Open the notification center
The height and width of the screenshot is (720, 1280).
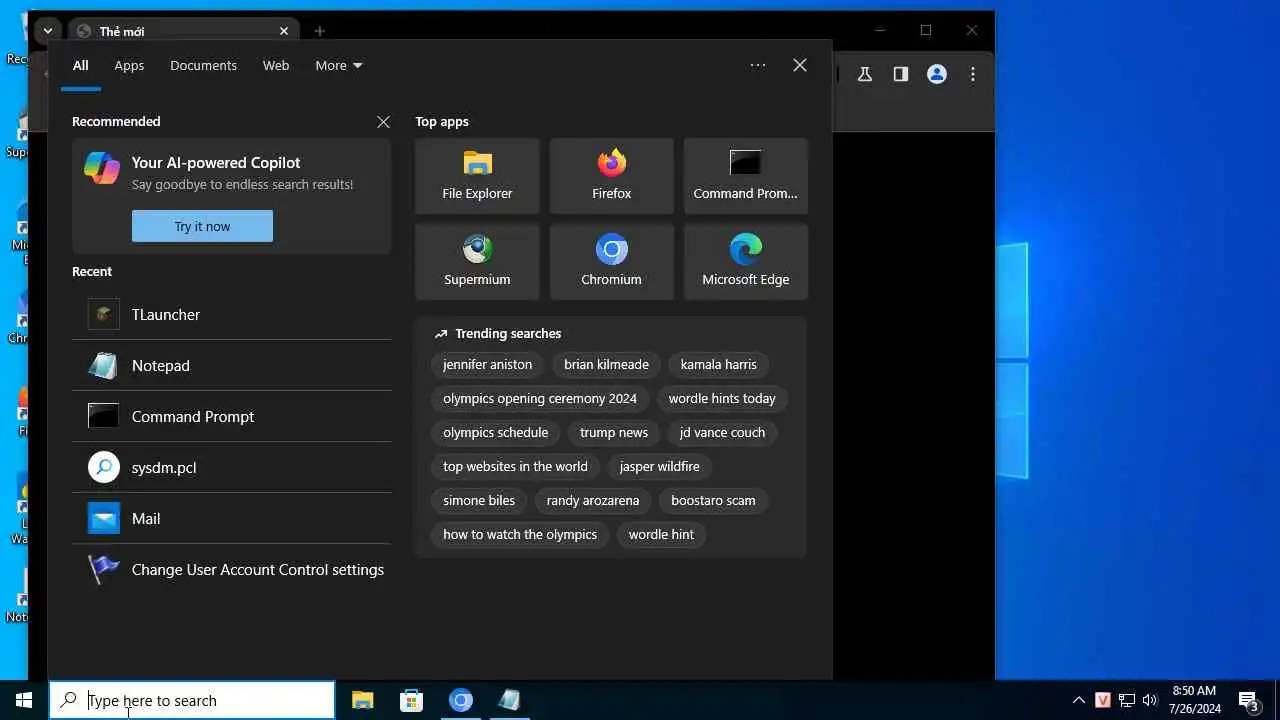point(1249,700)
